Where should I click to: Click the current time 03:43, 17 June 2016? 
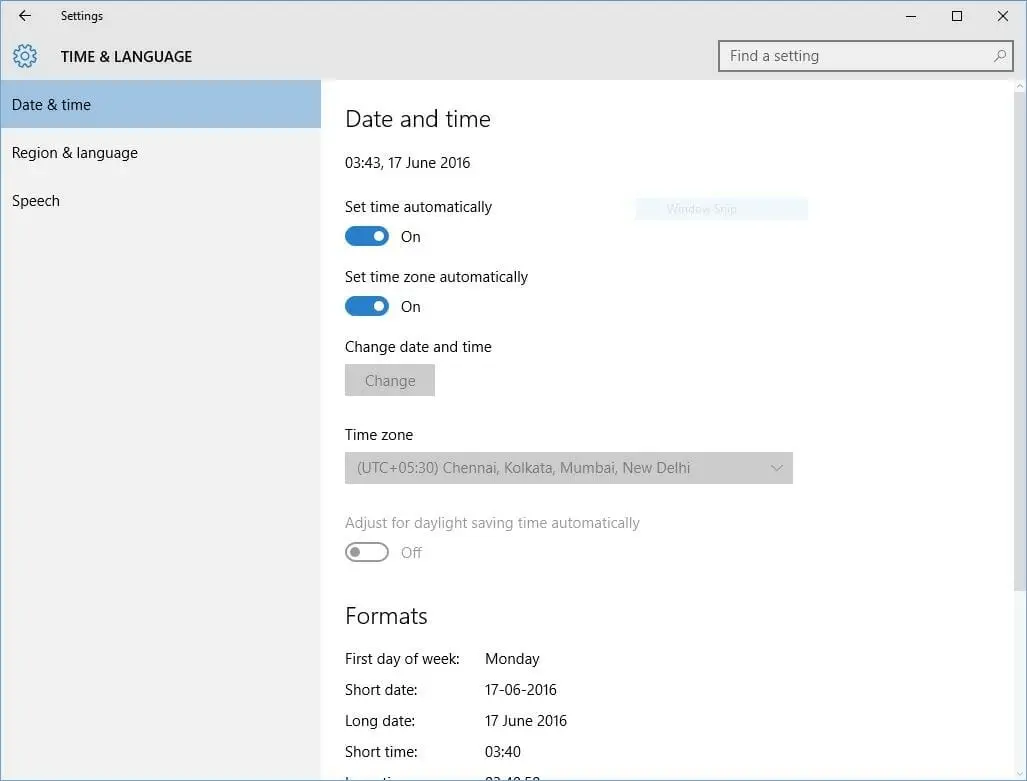[407, 162]
